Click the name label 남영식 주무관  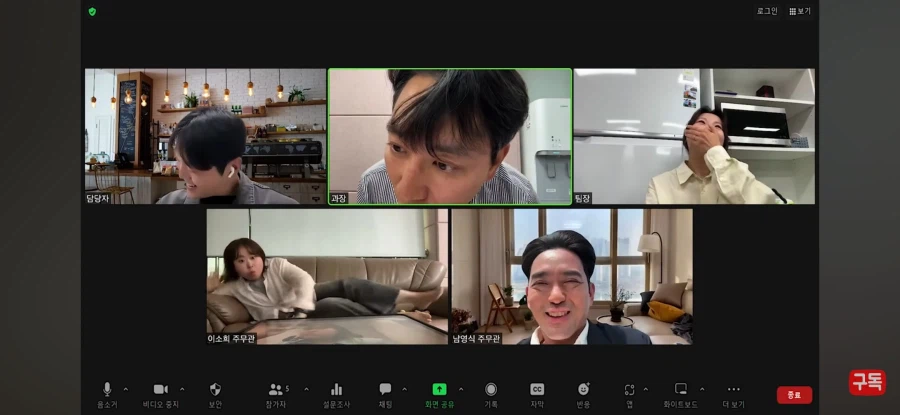477,339
